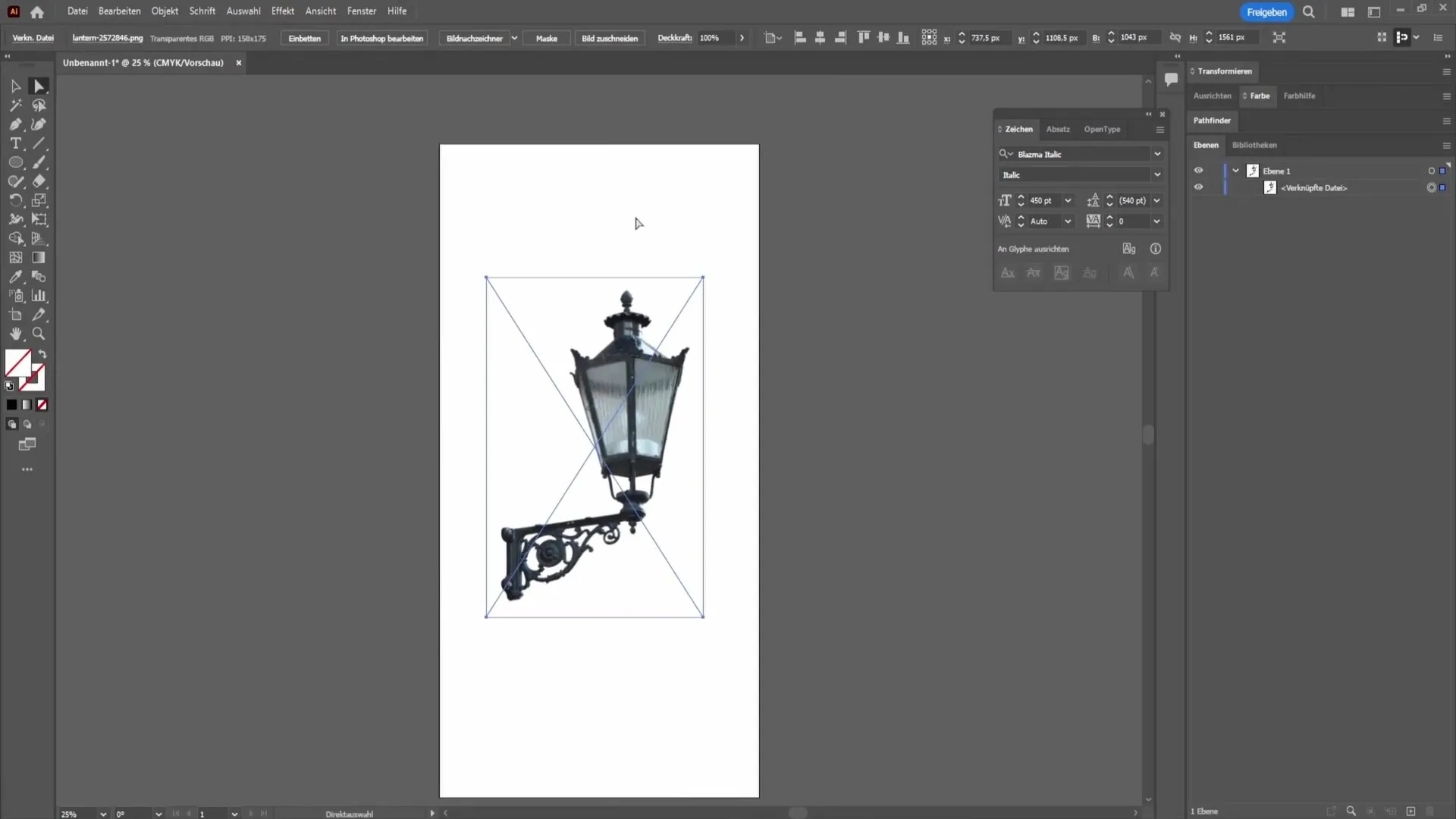Click the Fill color swatch

coord(18,363)
